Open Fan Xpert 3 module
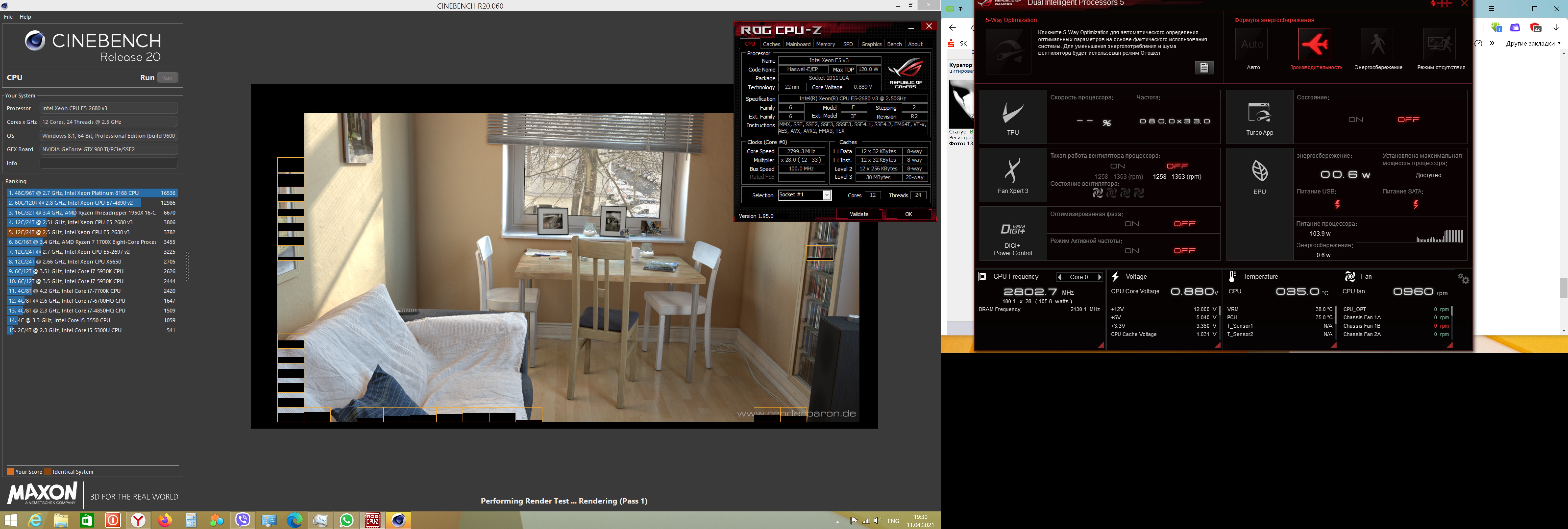The image size is (1568, 529). pos(1013,171)
